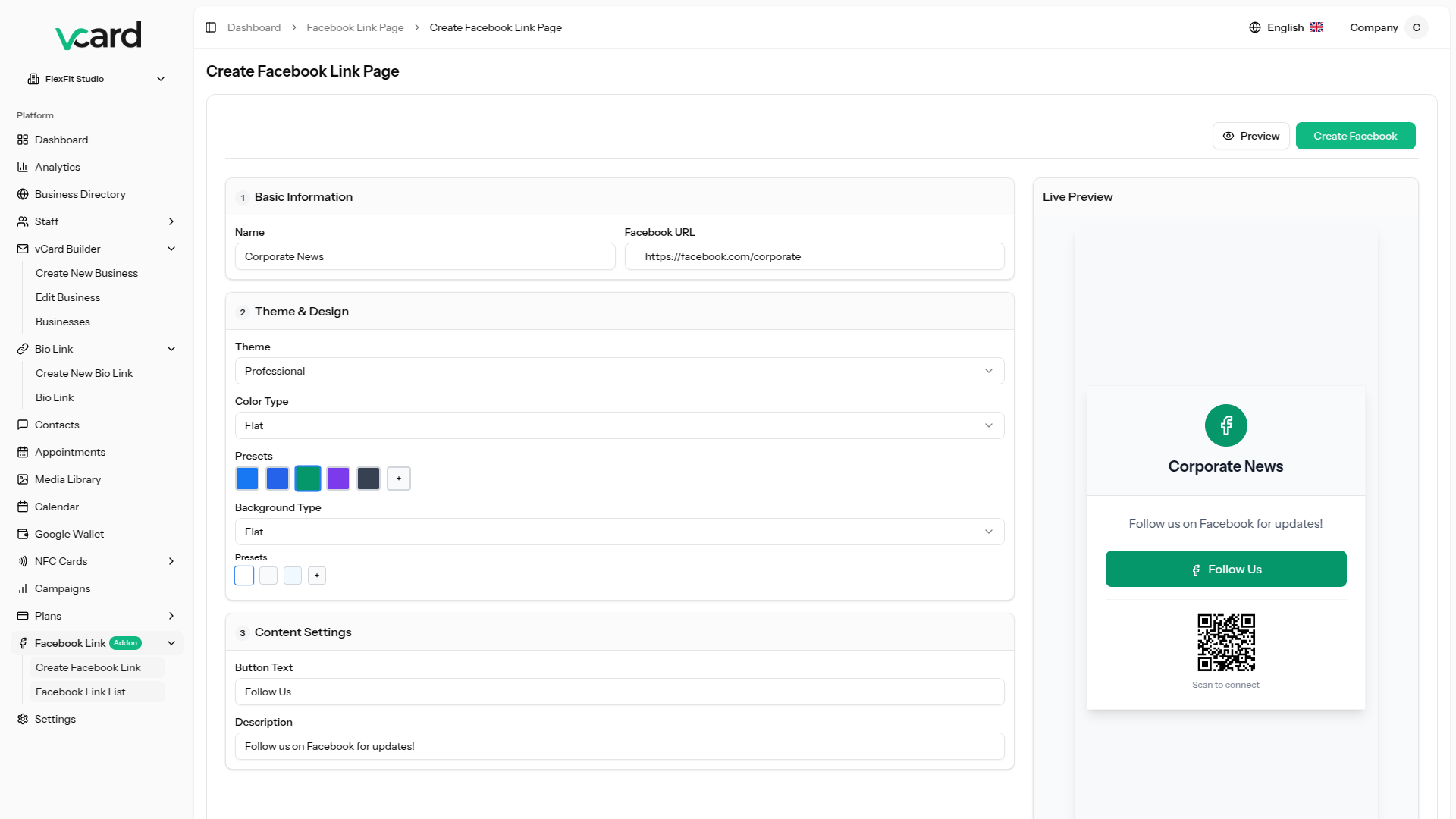The width and height of the screenshot is (1456, 819).
Task: Click the Create Facebook button
Action: tap(1355, 136)
